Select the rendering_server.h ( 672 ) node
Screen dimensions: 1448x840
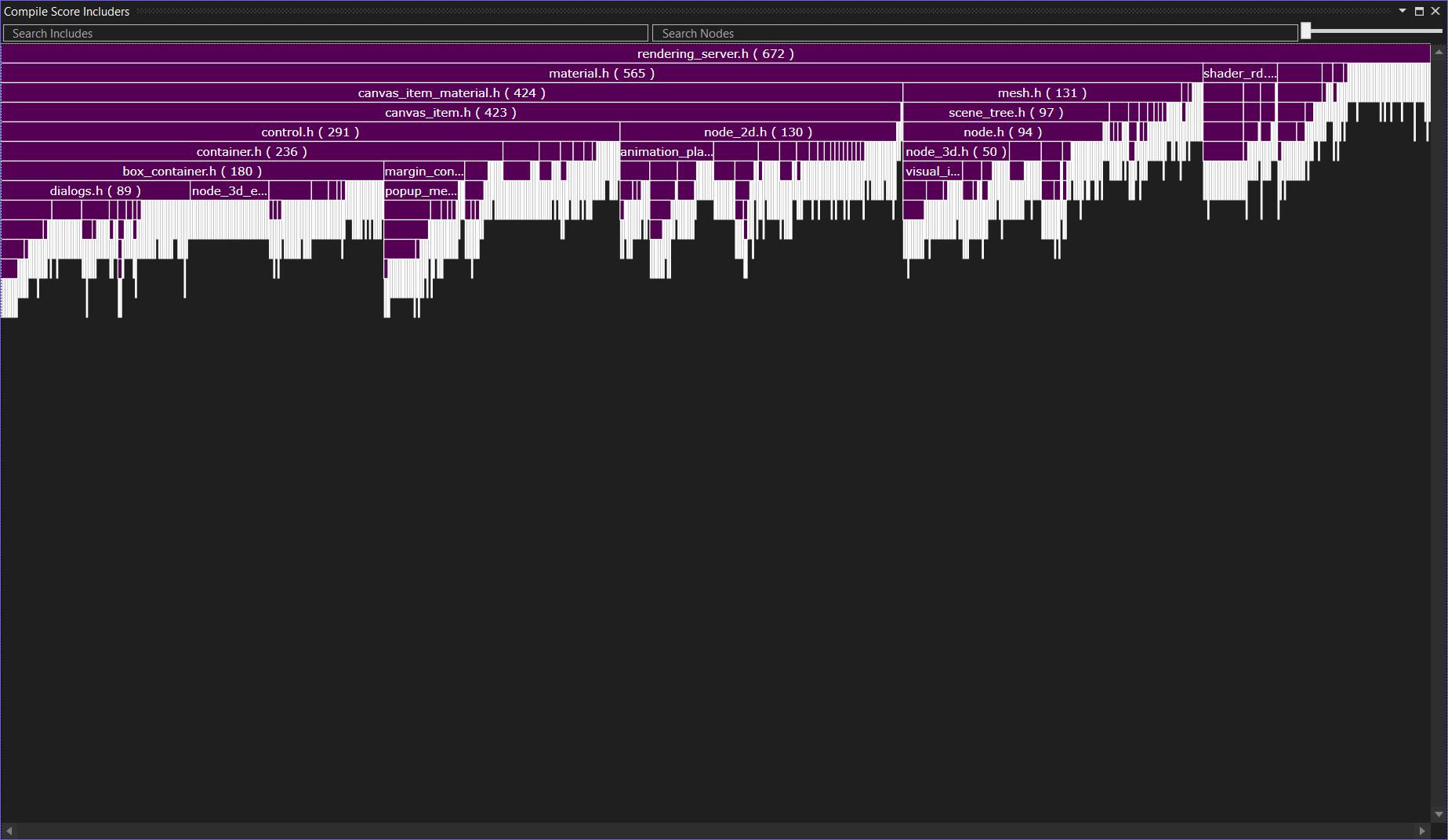(715, 53)
